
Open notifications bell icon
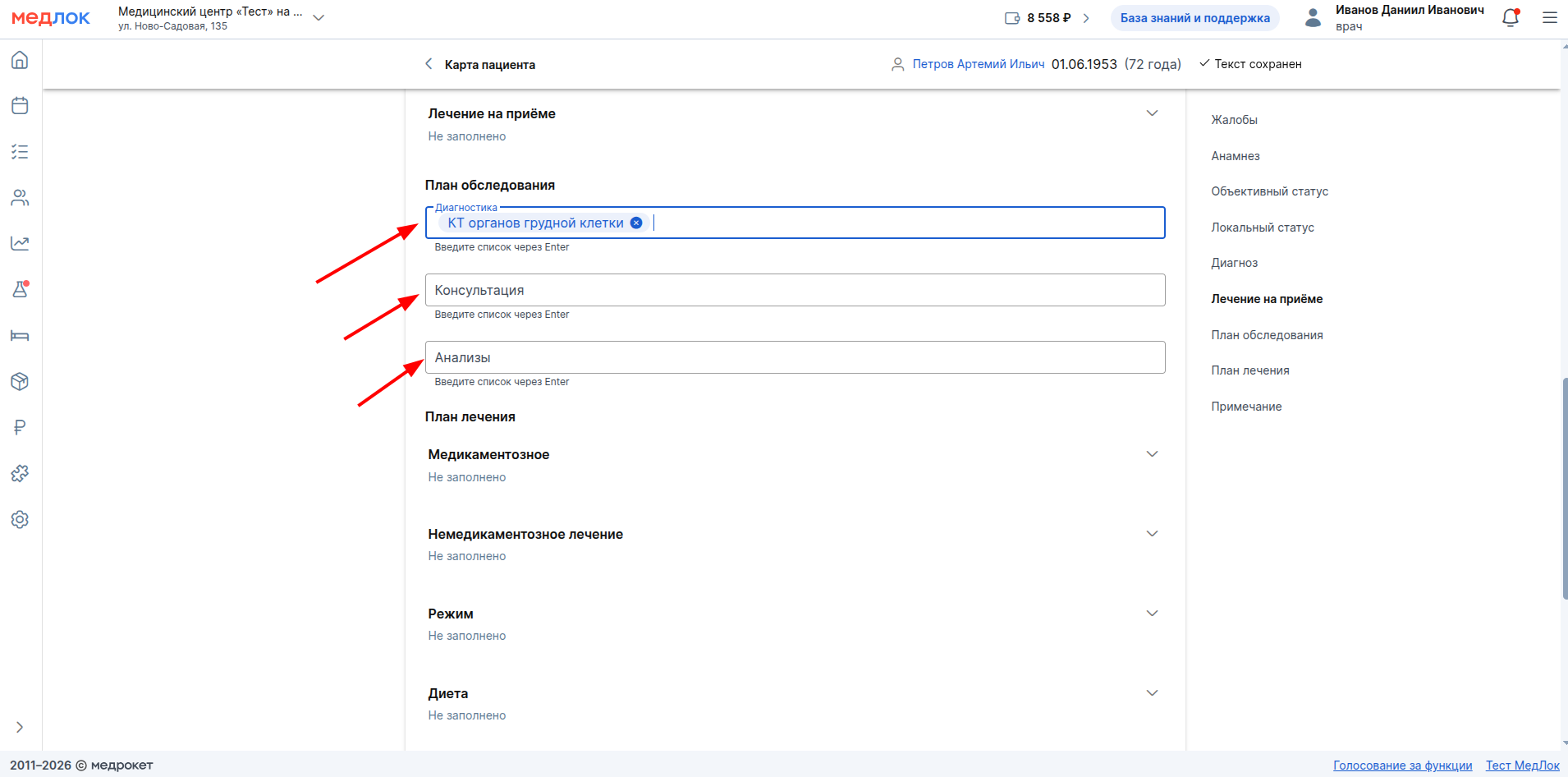pos(1510,18)
